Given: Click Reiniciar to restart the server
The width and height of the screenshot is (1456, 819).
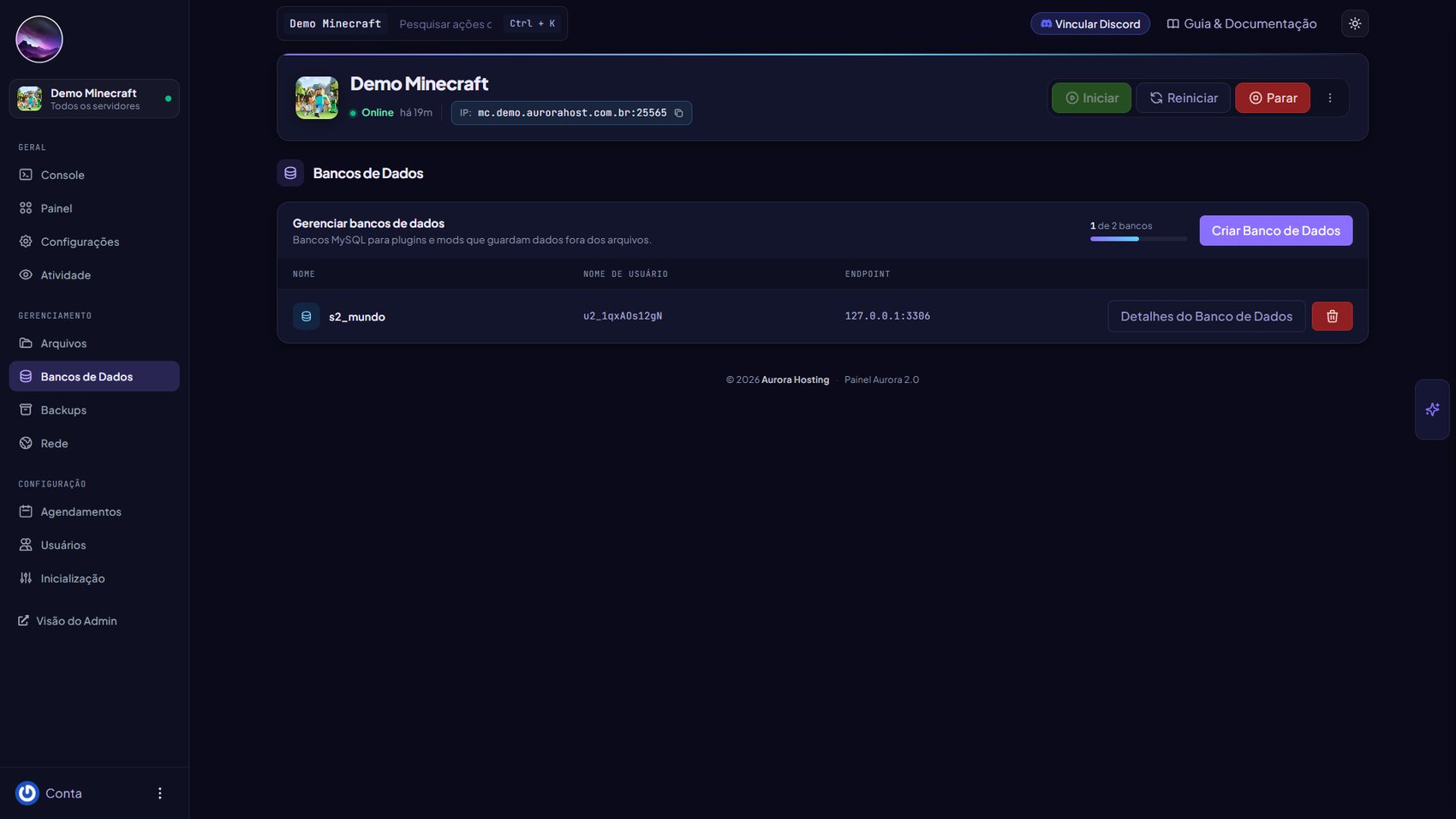Looking at the screenshot, I should pos(1183,98).
